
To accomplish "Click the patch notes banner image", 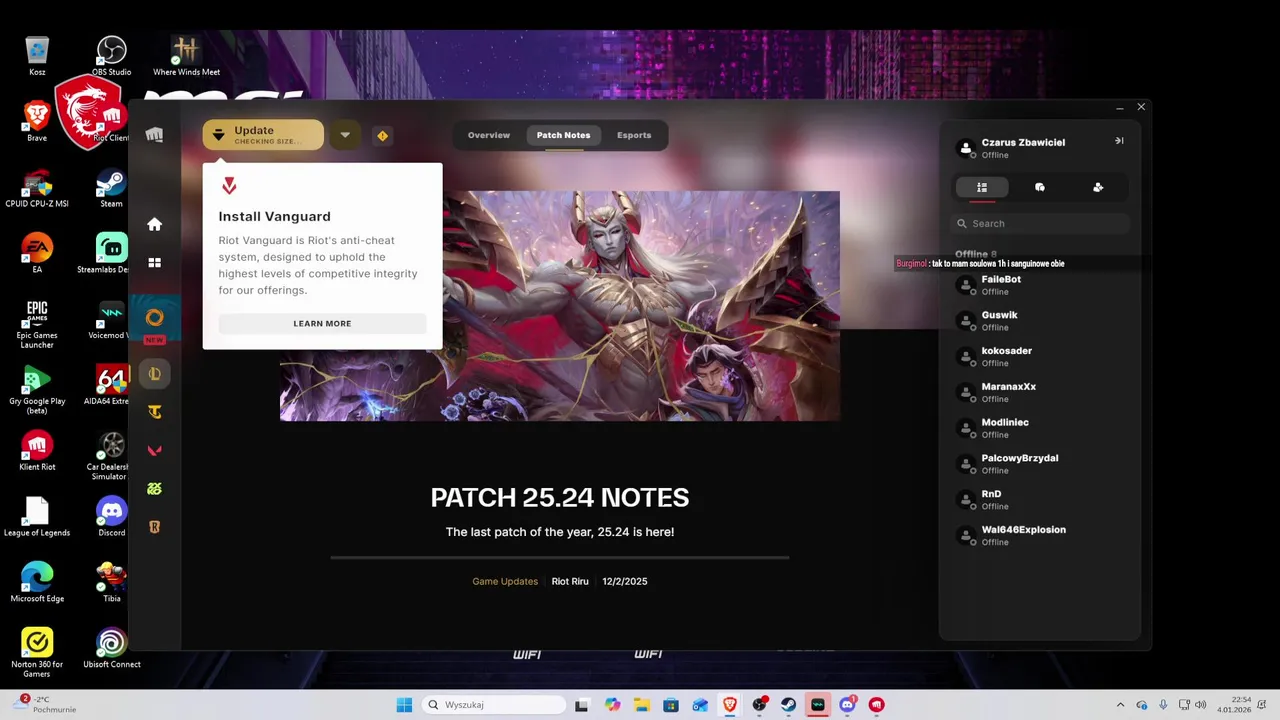I will coord(560,306).
